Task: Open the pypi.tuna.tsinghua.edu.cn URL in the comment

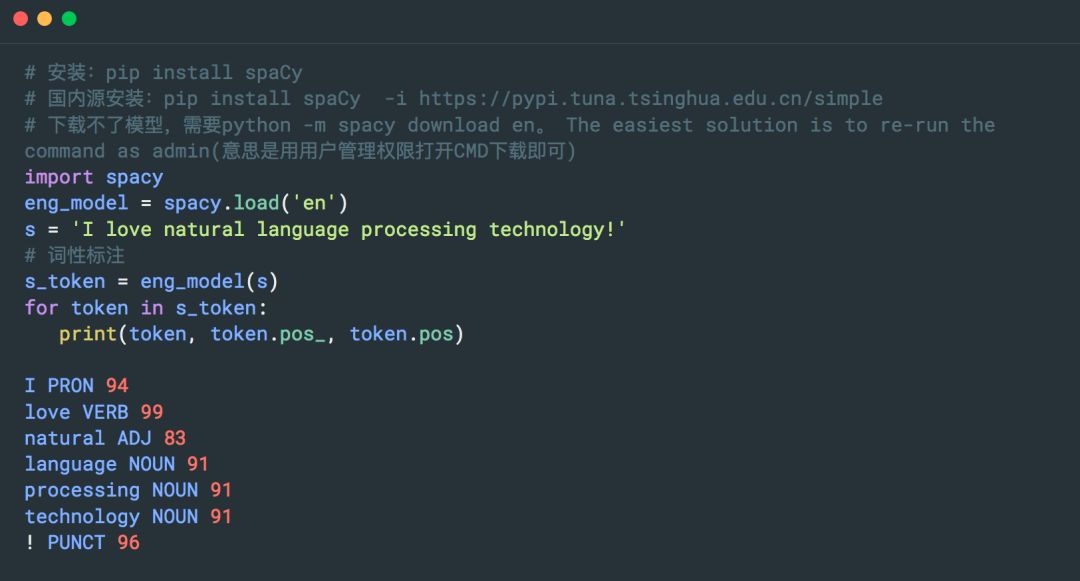Action: (650, 98)
